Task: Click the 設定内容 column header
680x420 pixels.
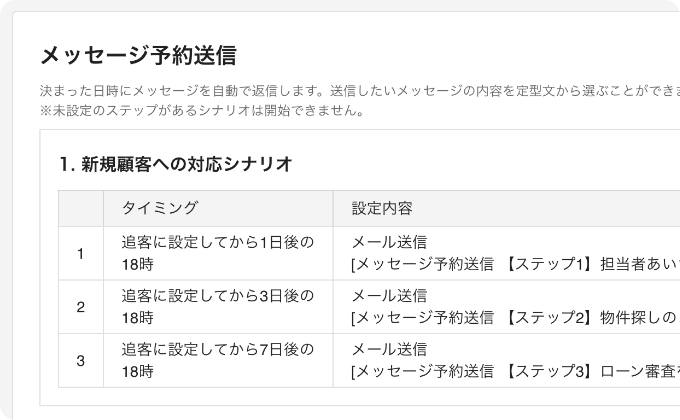Action: click(x=382, y=208)
